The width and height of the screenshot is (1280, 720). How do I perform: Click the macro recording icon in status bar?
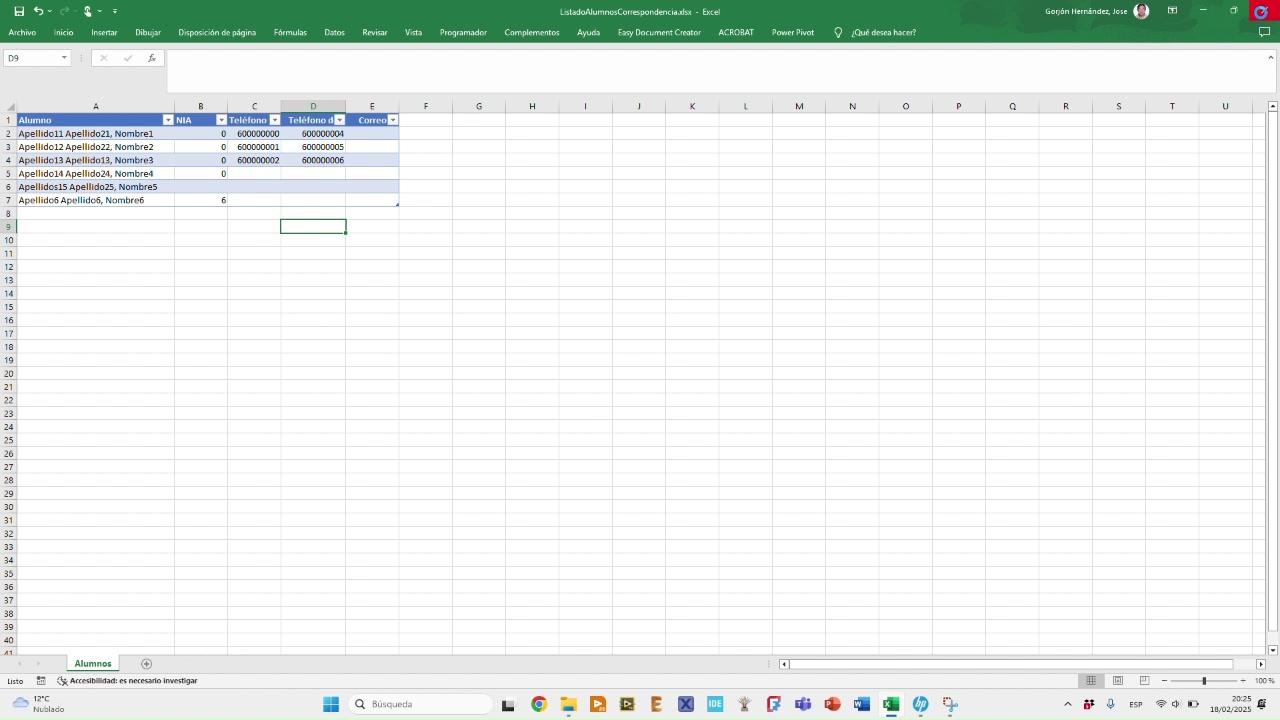[41, 681]
